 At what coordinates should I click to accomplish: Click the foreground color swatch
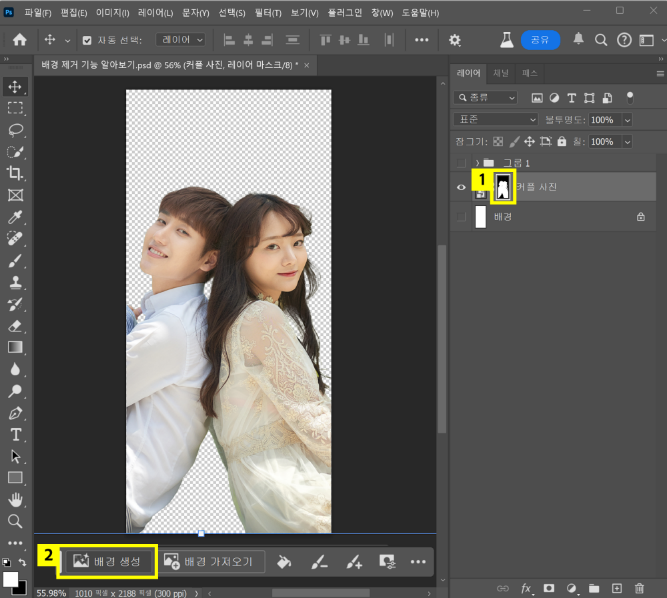click(11, 579)
